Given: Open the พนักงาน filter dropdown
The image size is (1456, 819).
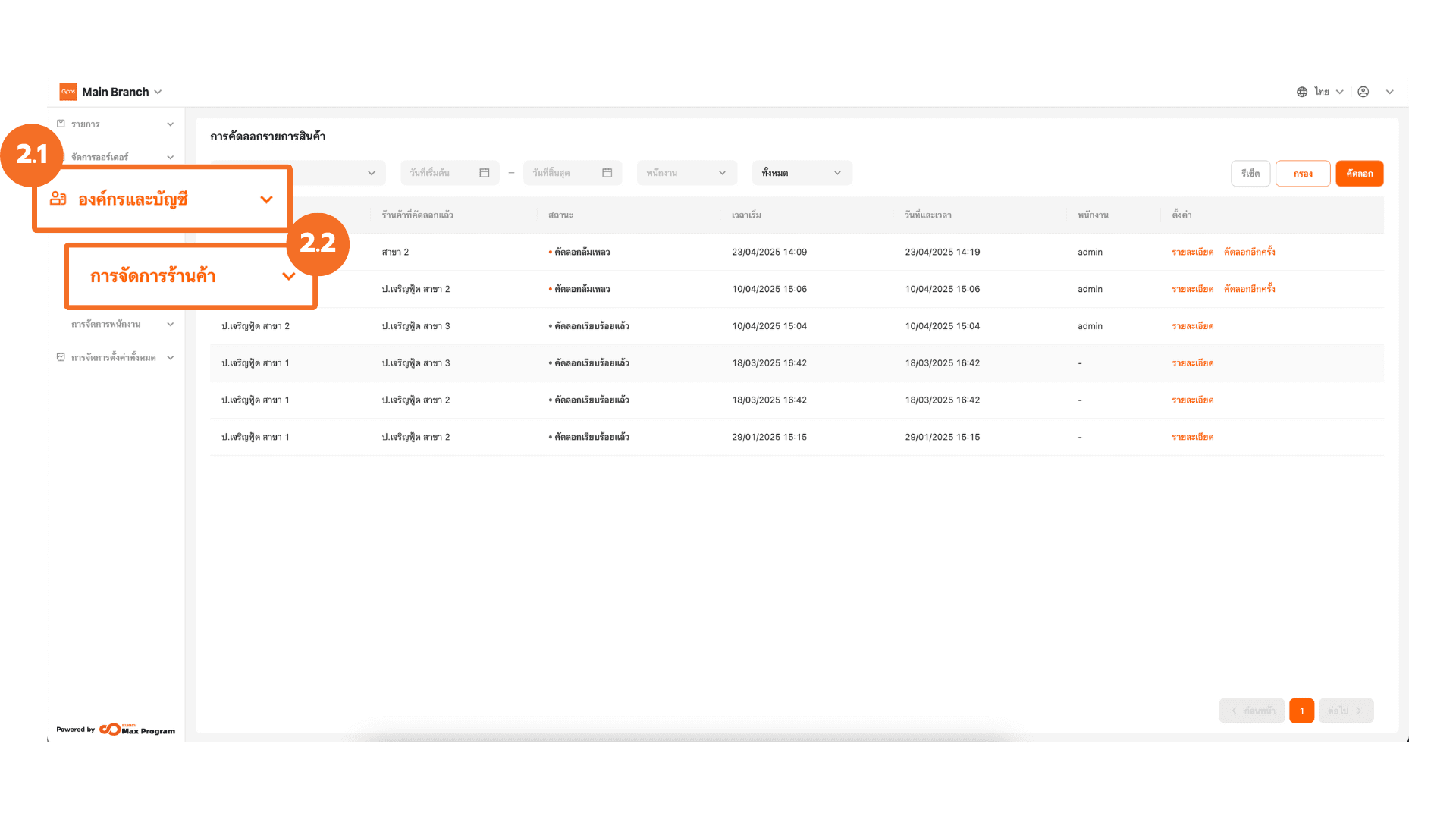Looking at the screenshot, I should coord(686,173).
